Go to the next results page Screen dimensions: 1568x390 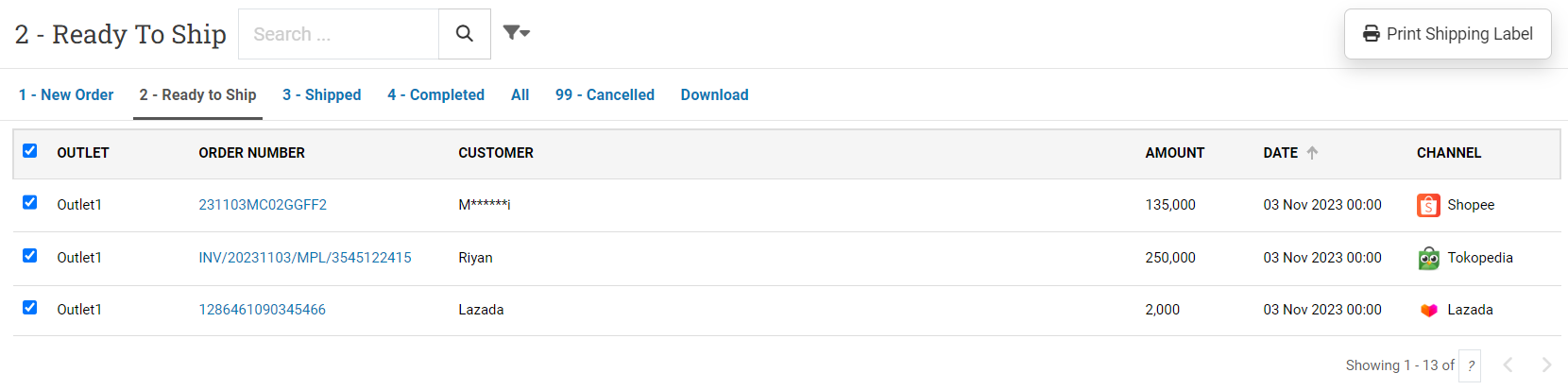(x=1546, y=365)
